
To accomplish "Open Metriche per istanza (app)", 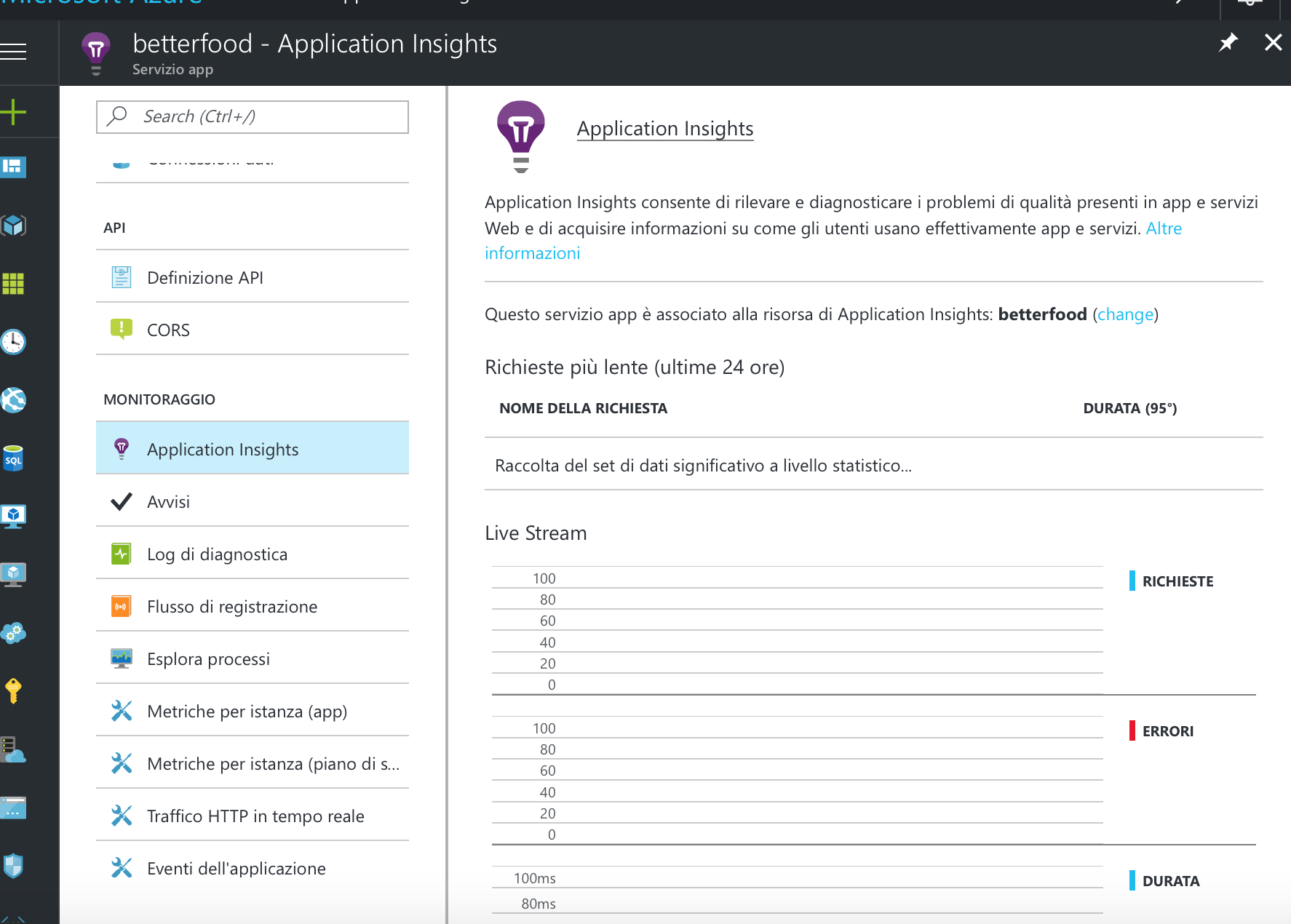I will coord(253,711).
